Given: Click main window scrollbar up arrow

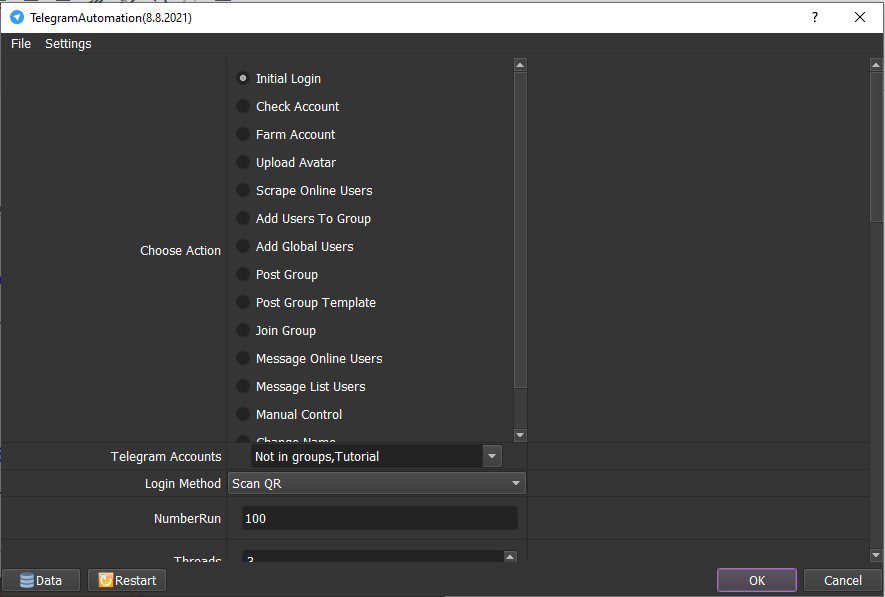Looking at the screenshot, I should 876,65.
